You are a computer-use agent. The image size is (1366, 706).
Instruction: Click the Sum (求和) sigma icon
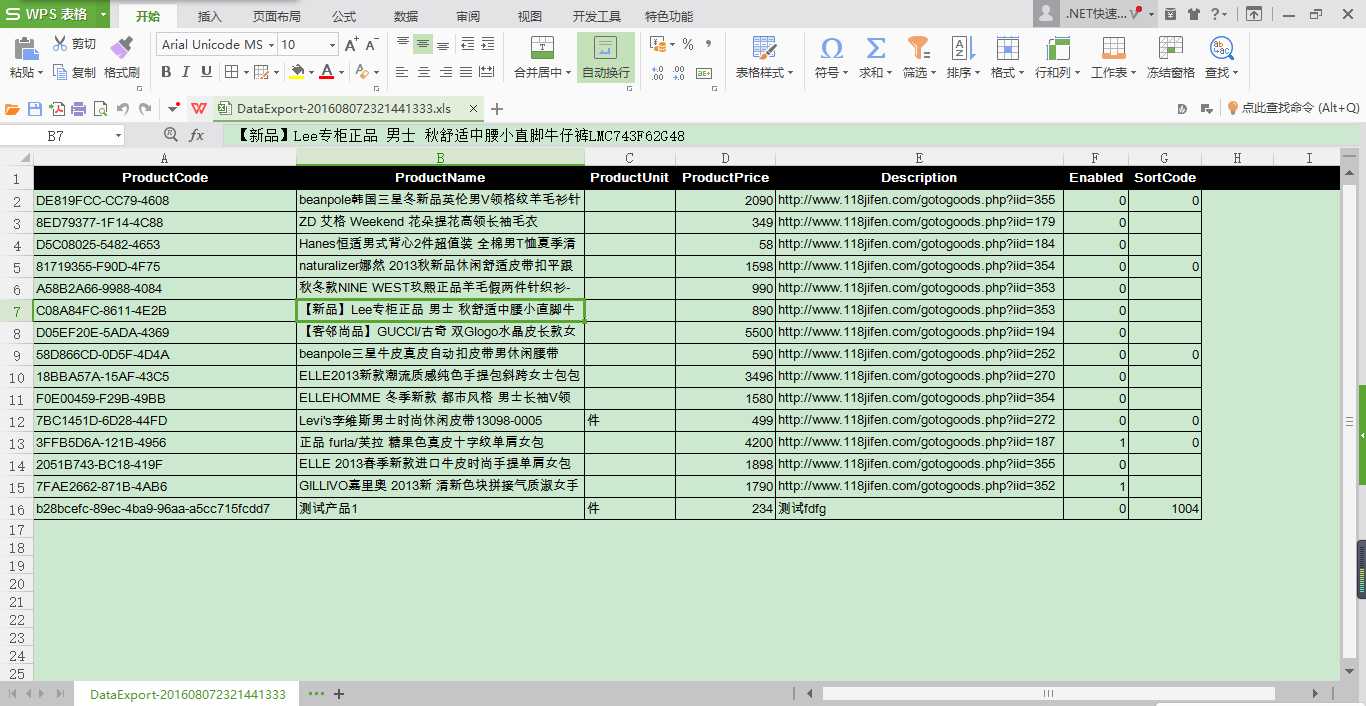(875, 48)
